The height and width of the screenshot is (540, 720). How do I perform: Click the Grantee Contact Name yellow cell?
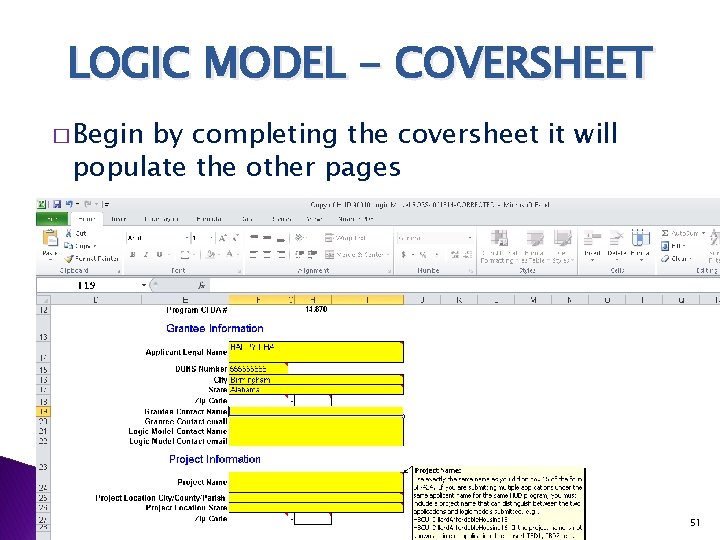tap(316, 411)
